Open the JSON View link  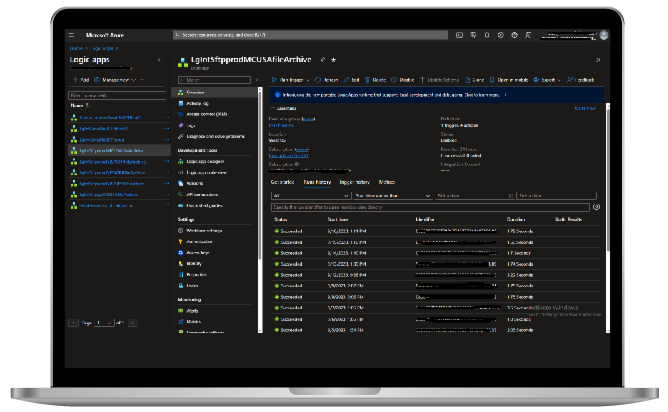(585, 108)
